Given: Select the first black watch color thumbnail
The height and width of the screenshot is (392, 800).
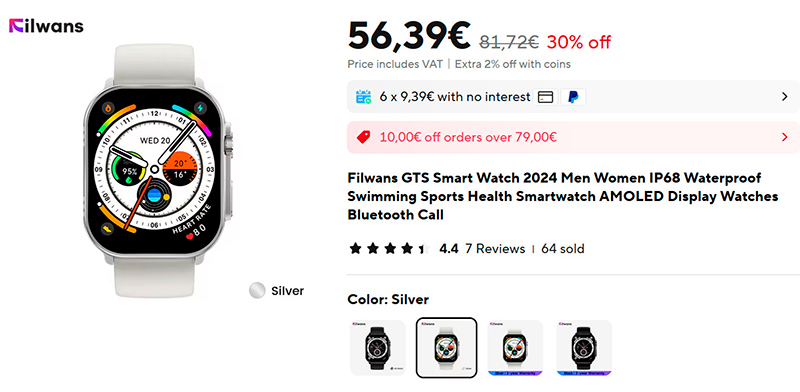Looking at the screenshot, I should tap(378, 348).
